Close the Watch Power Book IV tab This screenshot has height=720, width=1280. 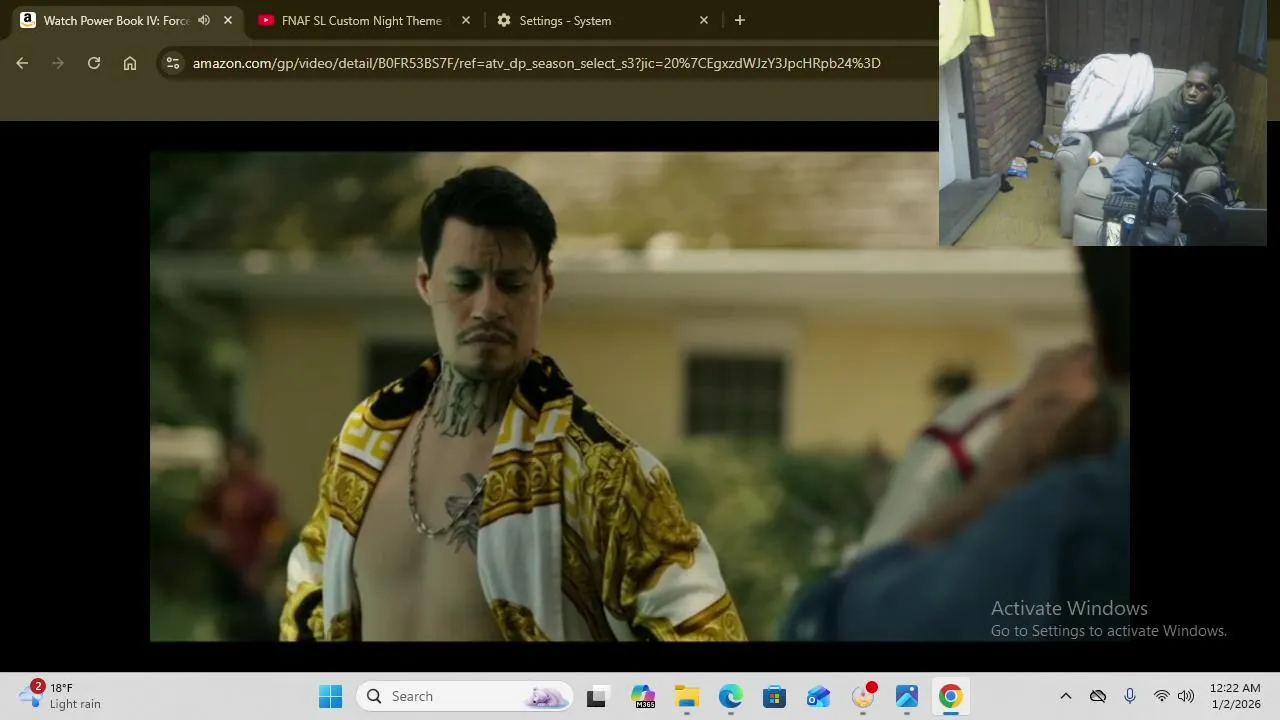point(228,20)
